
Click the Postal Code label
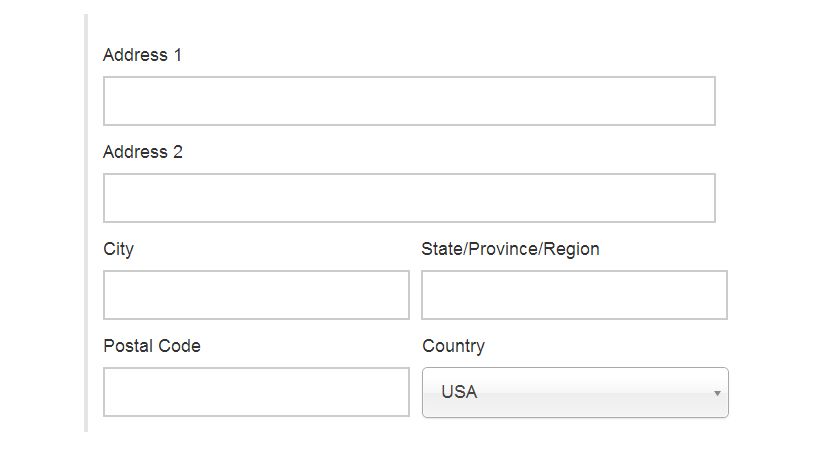tap(151, 346)
